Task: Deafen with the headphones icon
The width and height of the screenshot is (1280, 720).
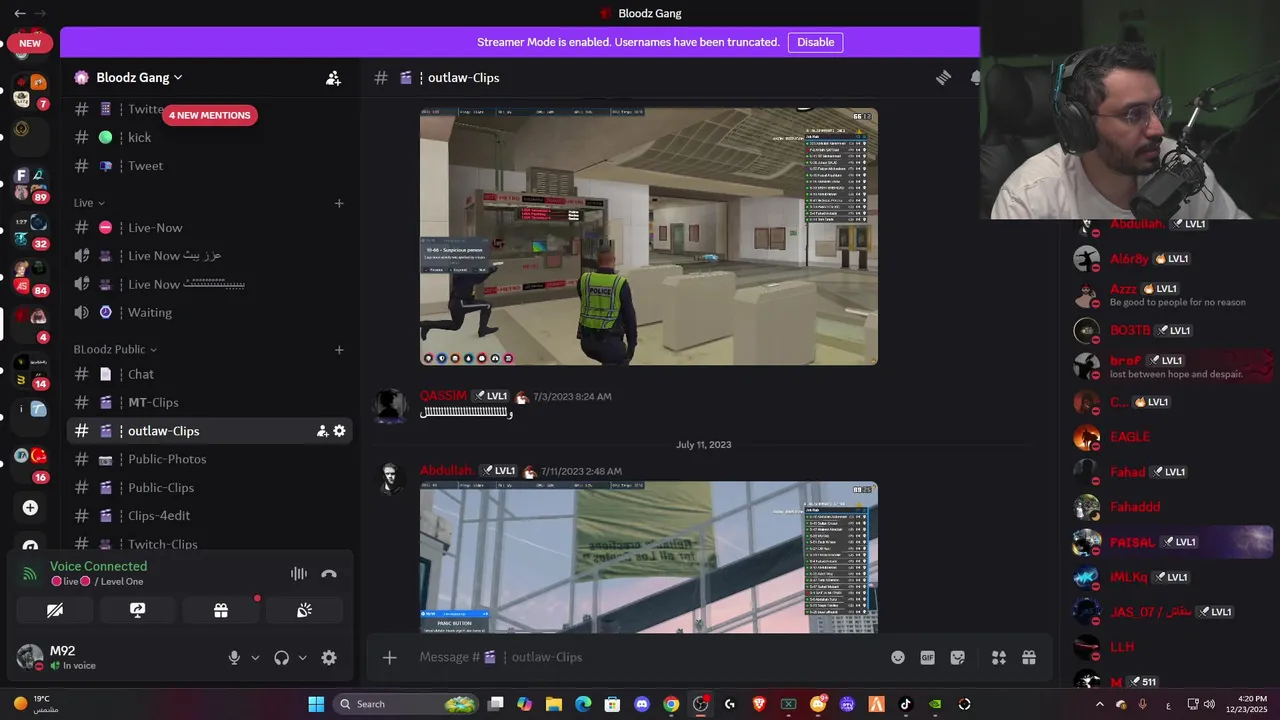Action: pos(281,657)
